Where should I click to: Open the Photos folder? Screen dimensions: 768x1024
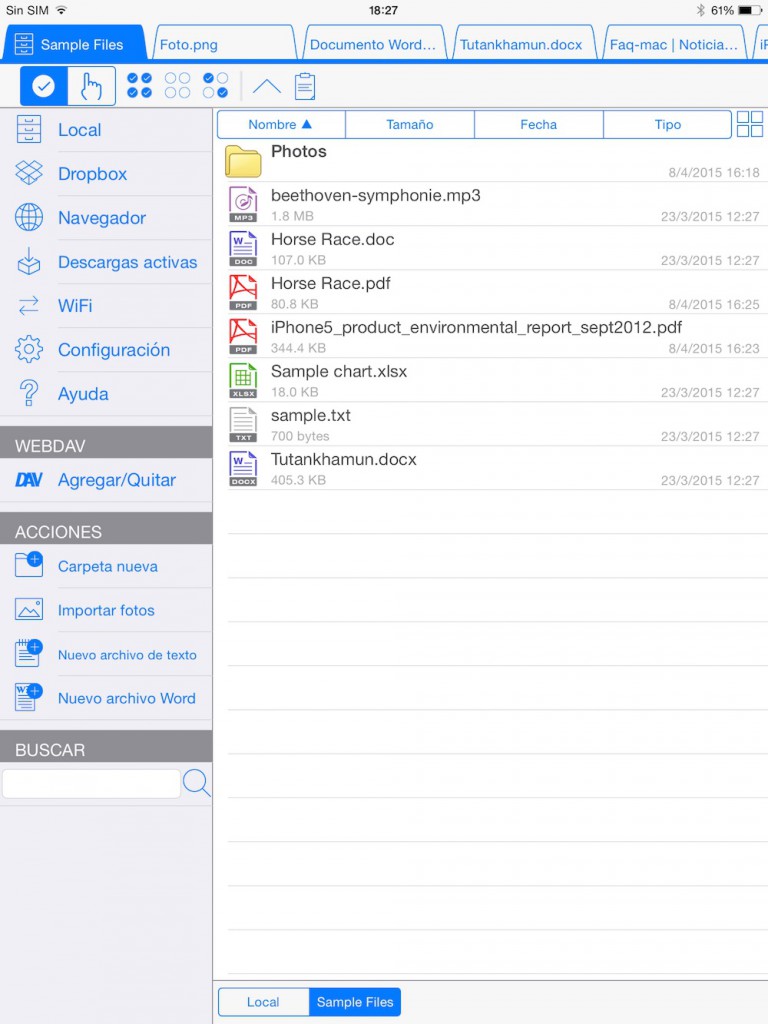click(x=492, y=161)
